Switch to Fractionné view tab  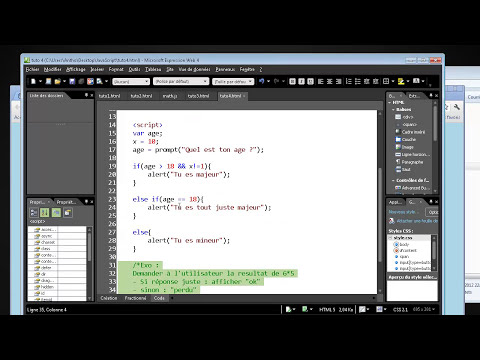[135, 298]
